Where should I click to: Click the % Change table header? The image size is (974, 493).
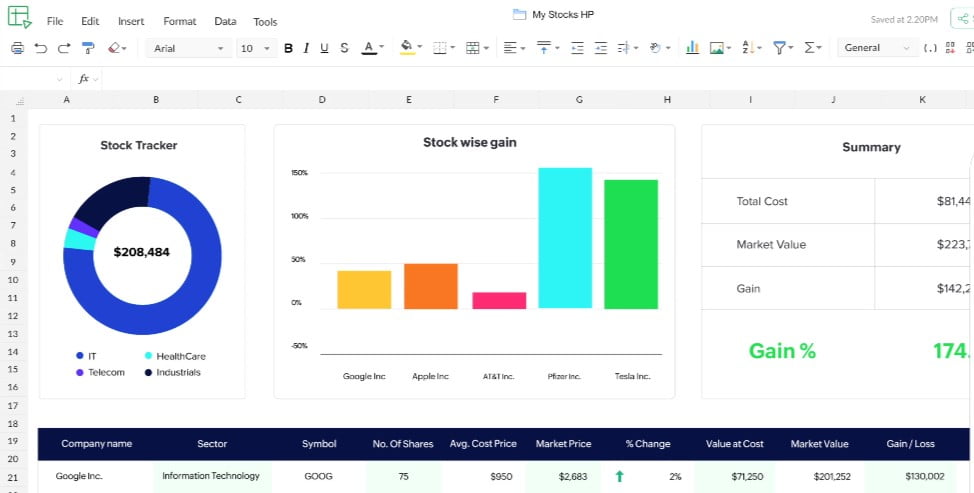(648, 444)
